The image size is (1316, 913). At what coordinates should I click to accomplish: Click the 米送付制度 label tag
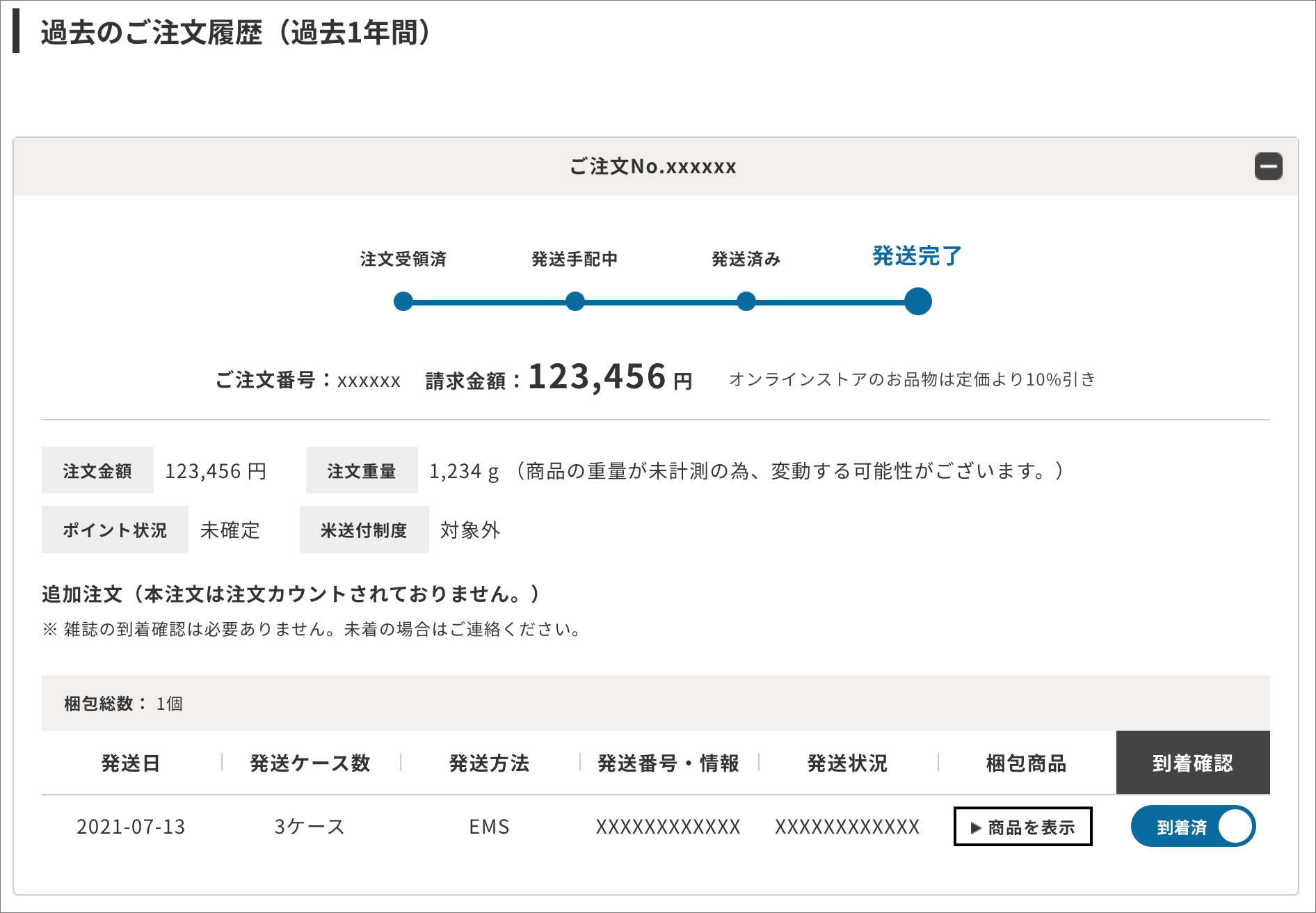(364, 530)
